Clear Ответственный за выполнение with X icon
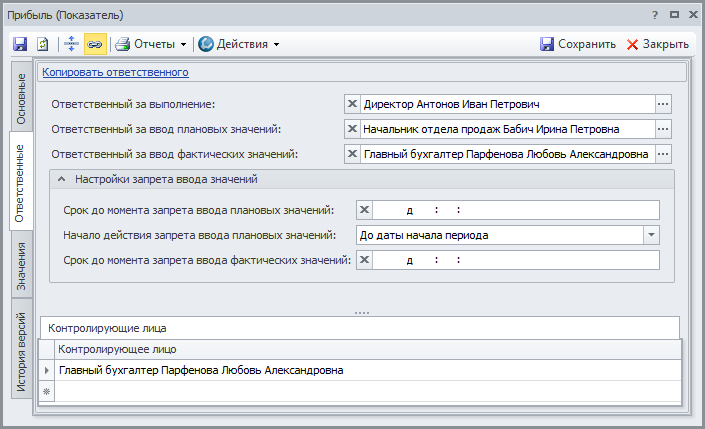This screenshot has height=429, width=705. click(351, 103)
